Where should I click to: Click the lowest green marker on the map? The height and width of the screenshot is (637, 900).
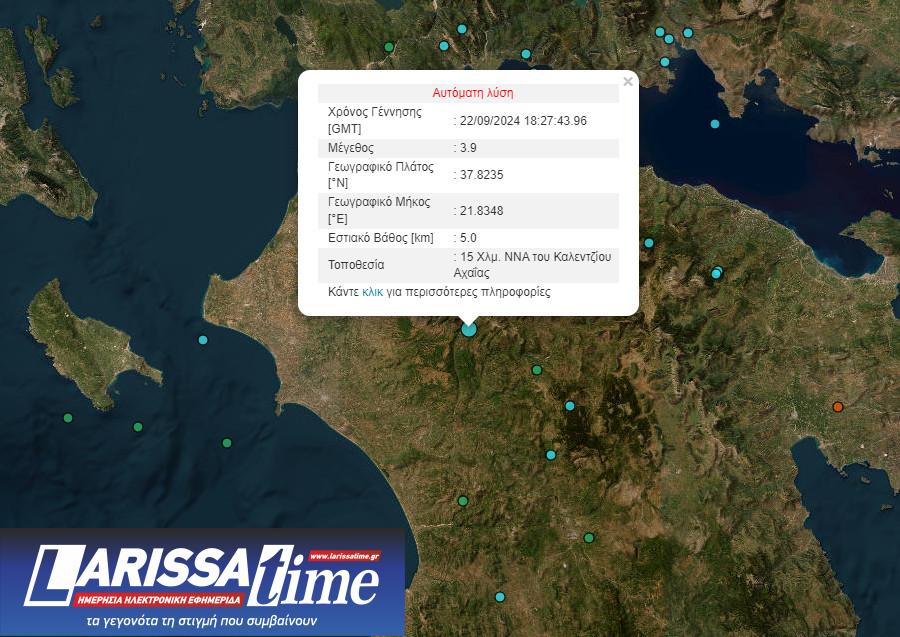[589, 538]
